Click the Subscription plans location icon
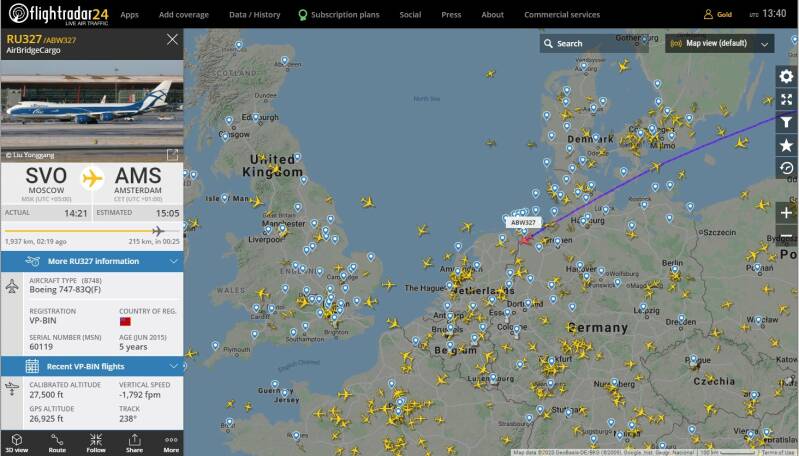The height and width of the screenshot is (456, 799). pos(303,15)
